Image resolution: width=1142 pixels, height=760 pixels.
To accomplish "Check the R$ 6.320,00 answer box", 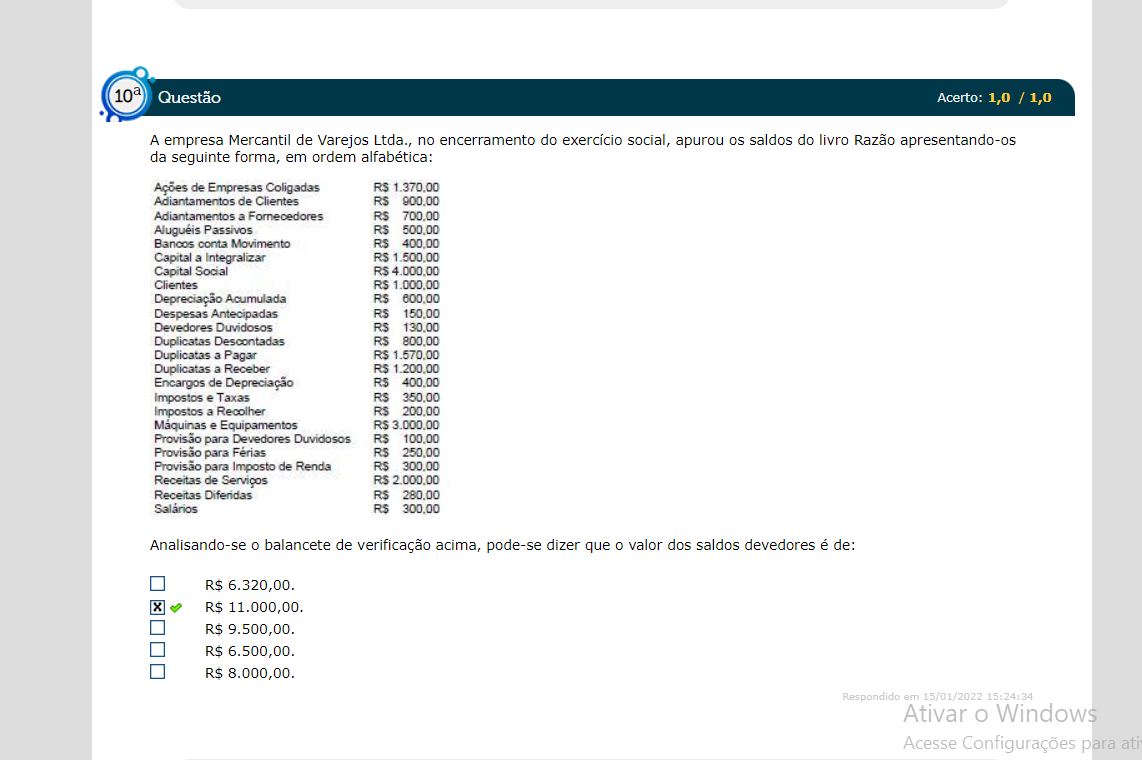I will pos(157,584).
